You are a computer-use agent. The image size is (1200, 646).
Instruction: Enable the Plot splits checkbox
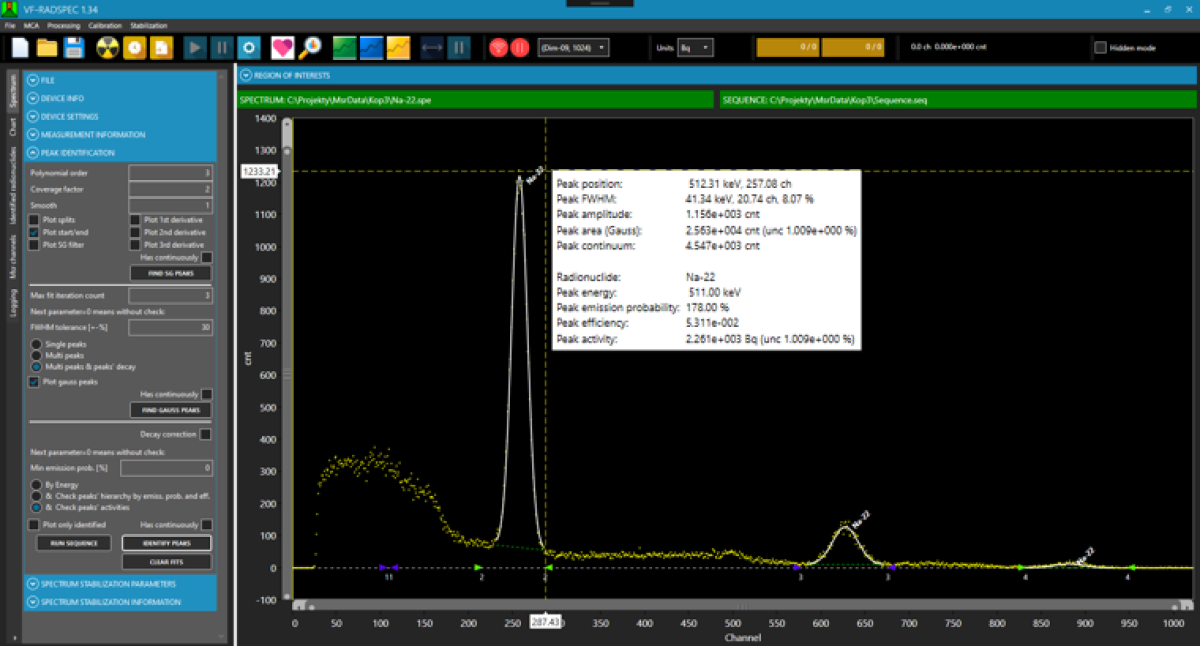[x=34, y=219]
